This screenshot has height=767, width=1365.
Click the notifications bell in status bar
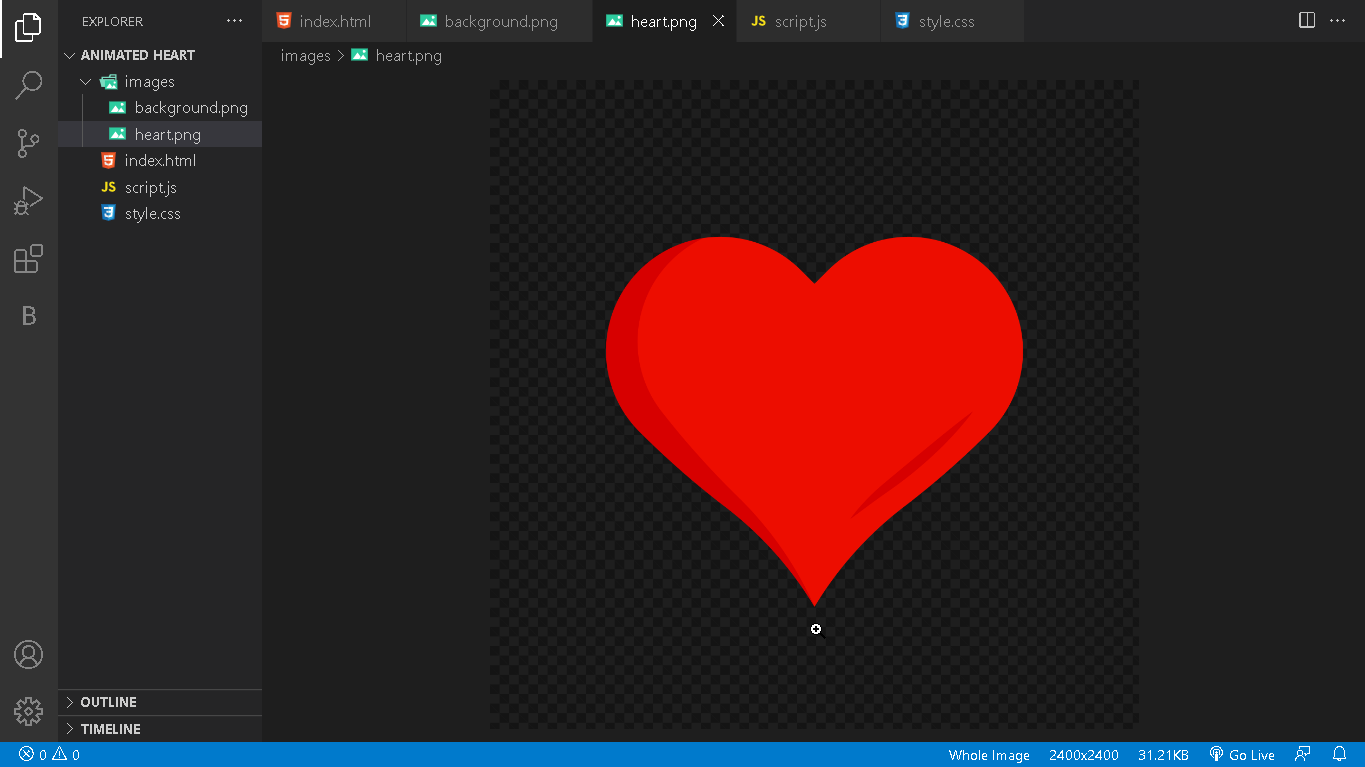tap(1339, 755)
